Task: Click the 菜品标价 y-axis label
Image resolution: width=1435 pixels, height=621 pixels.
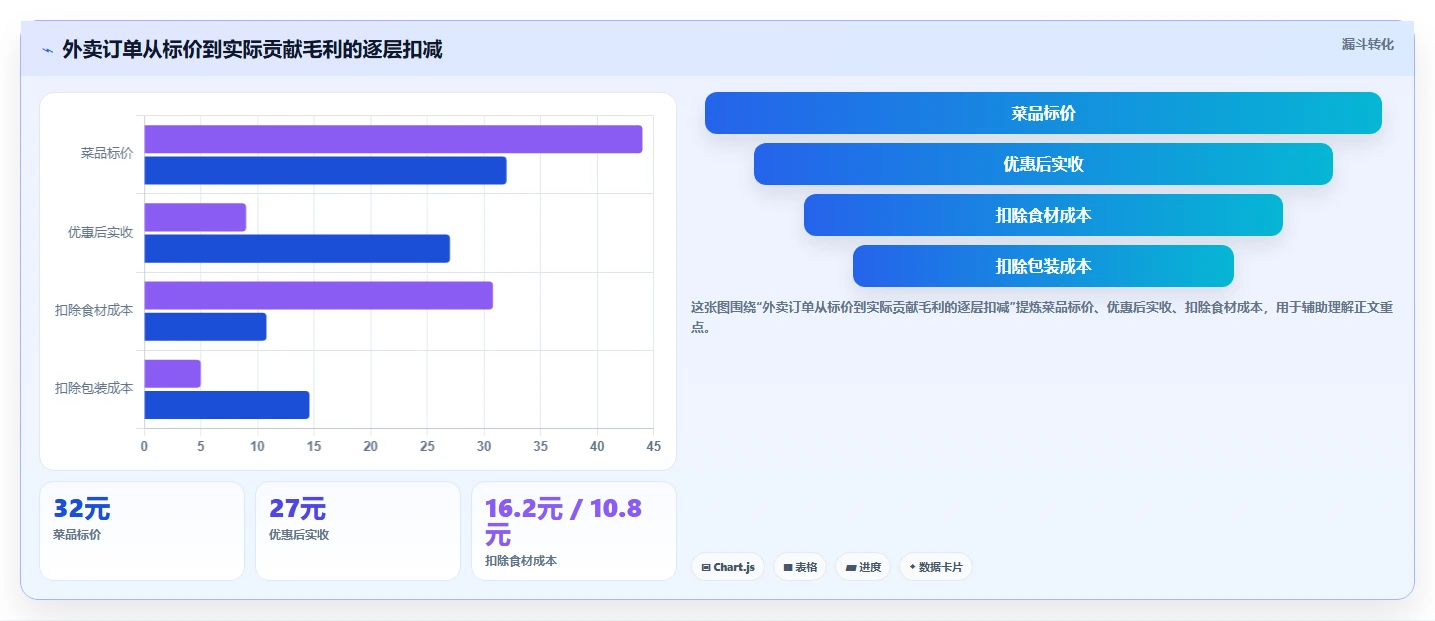Action: tap(107, 153)
